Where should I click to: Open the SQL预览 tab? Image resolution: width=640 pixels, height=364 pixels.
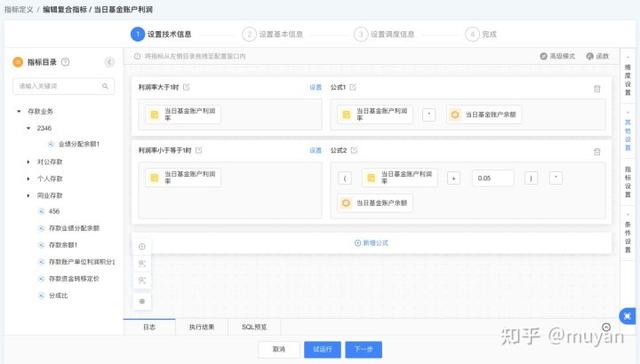click(254, 327)
